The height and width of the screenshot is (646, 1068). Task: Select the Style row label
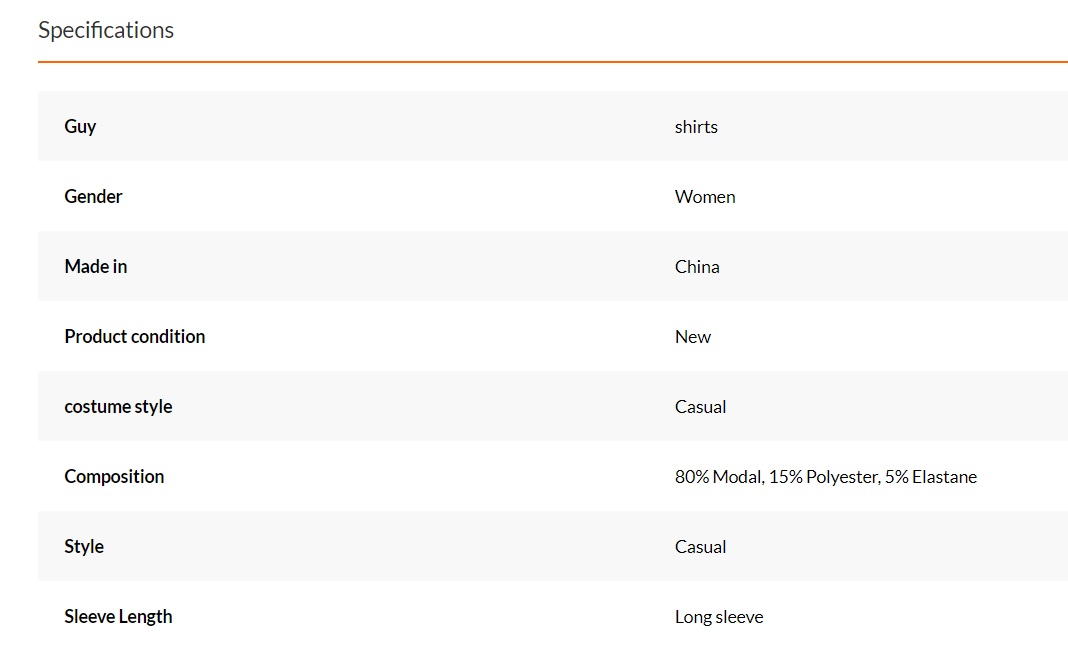coord(84,547)
